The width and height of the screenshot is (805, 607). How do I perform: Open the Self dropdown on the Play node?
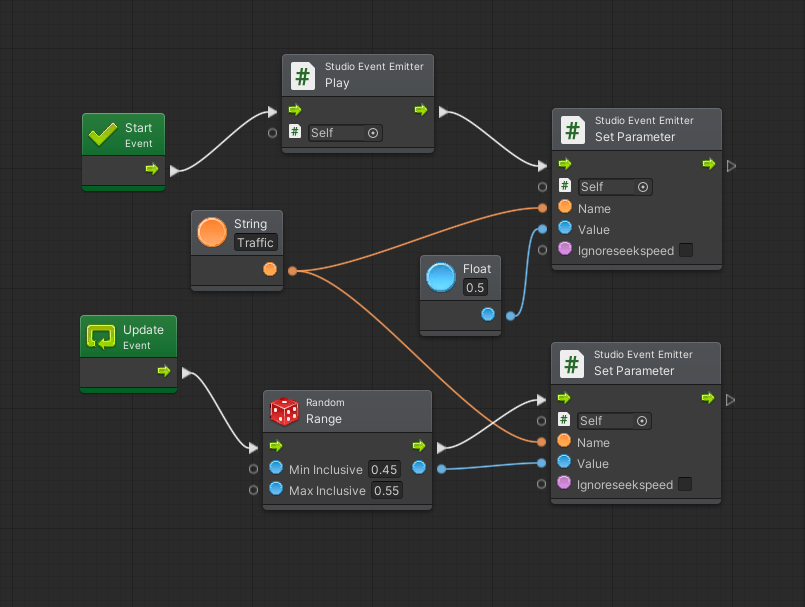click(x=340, y=131)
